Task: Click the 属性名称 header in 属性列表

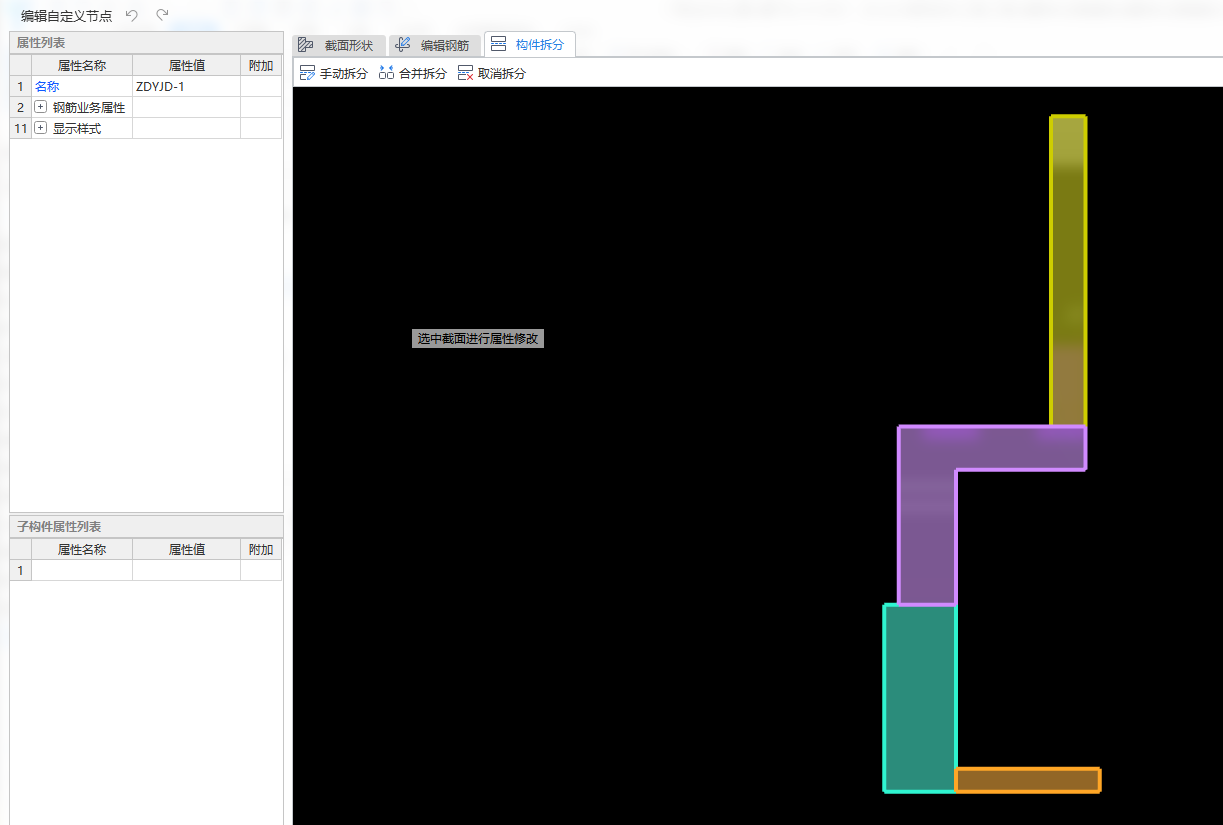Action: [x=82, y=66]
